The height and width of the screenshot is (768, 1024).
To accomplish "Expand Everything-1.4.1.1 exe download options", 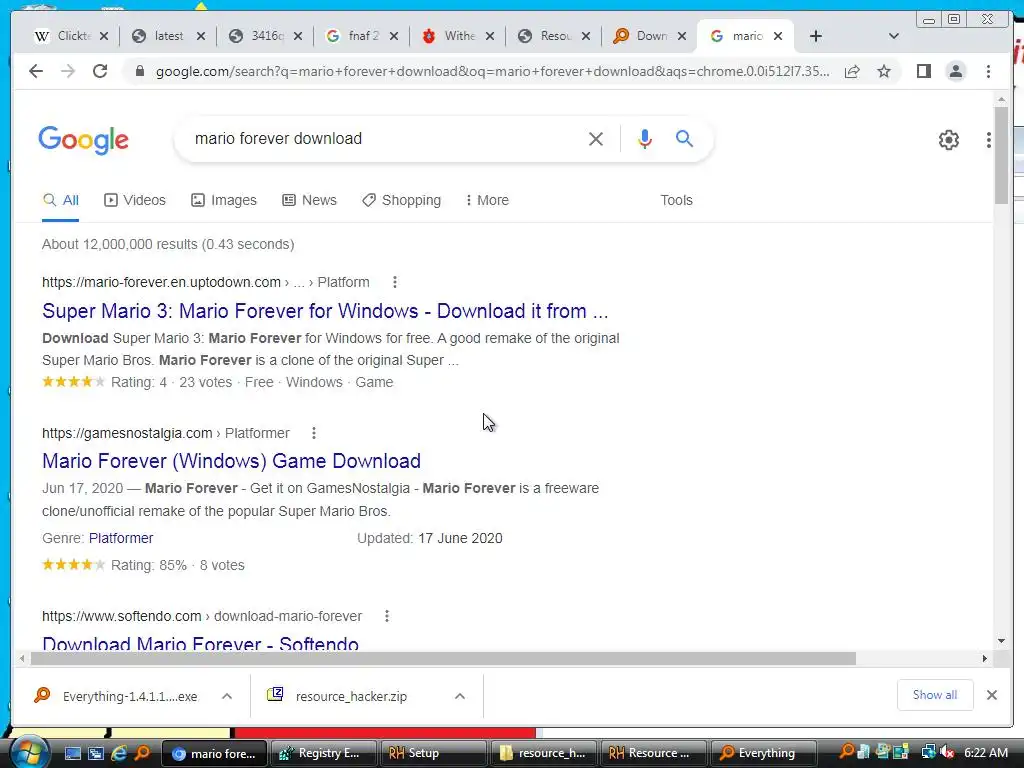I will [227, 696].
